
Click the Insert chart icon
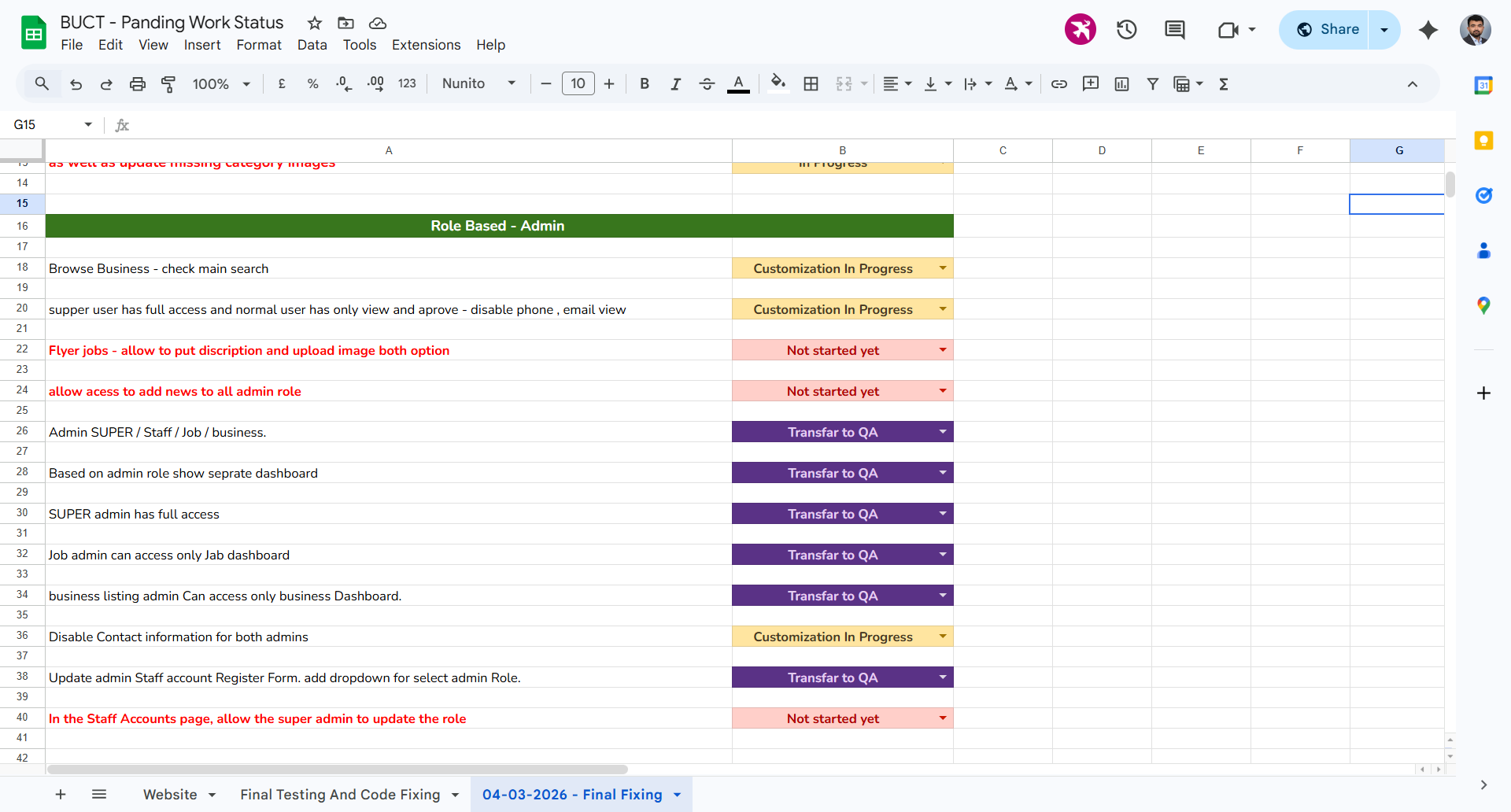pyautogui.click(x=1121, y=84)
